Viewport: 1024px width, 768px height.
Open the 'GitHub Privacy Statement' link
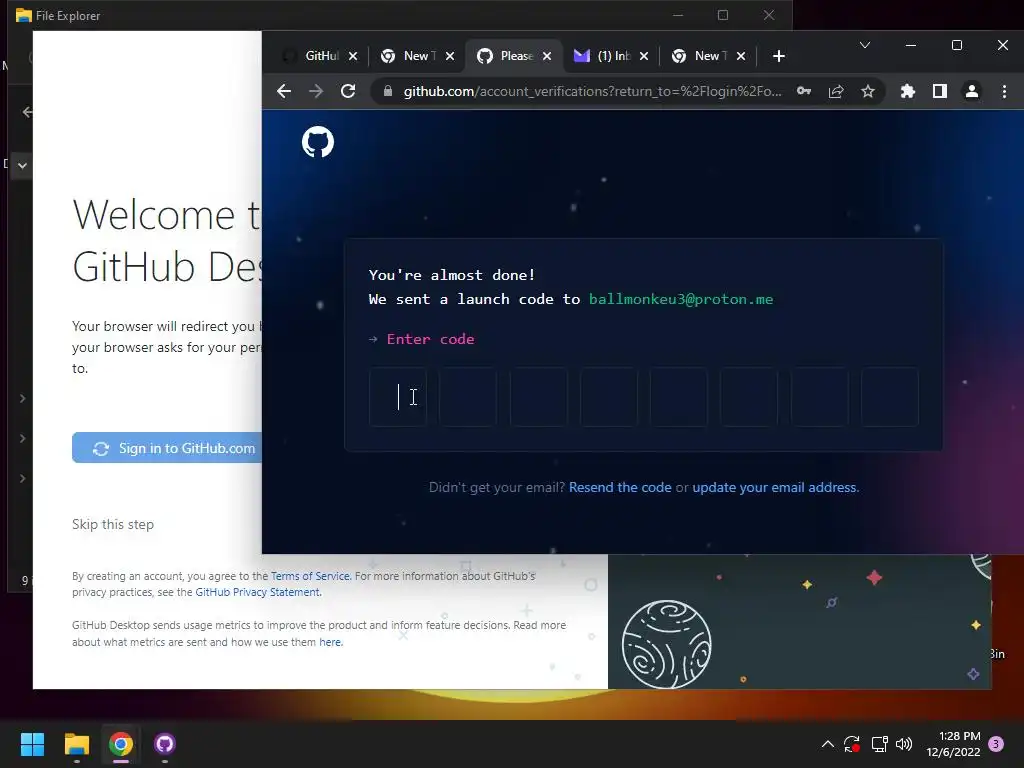tap(257, 592)
